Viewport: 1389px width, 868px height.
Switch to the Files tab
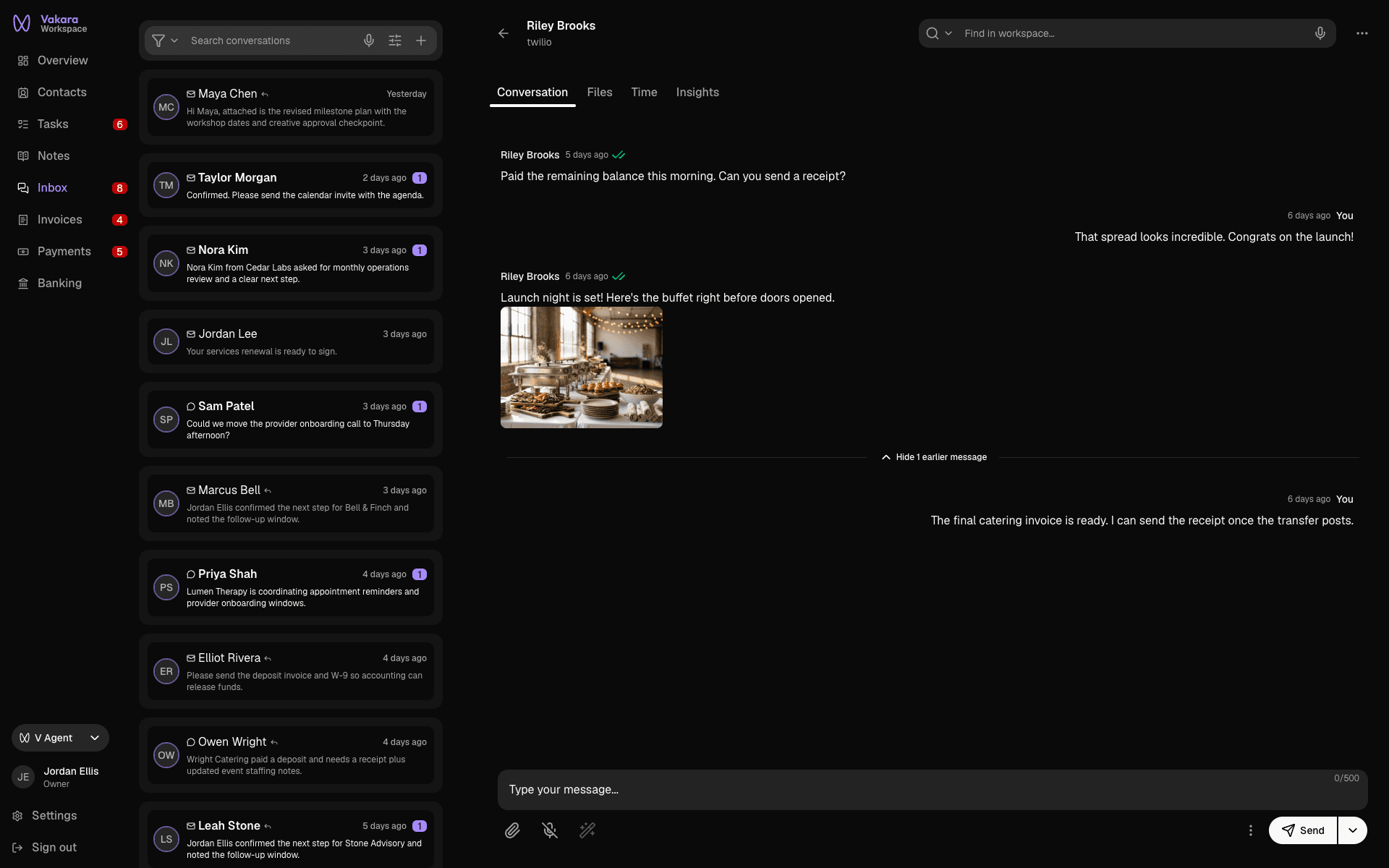[600, 93]
